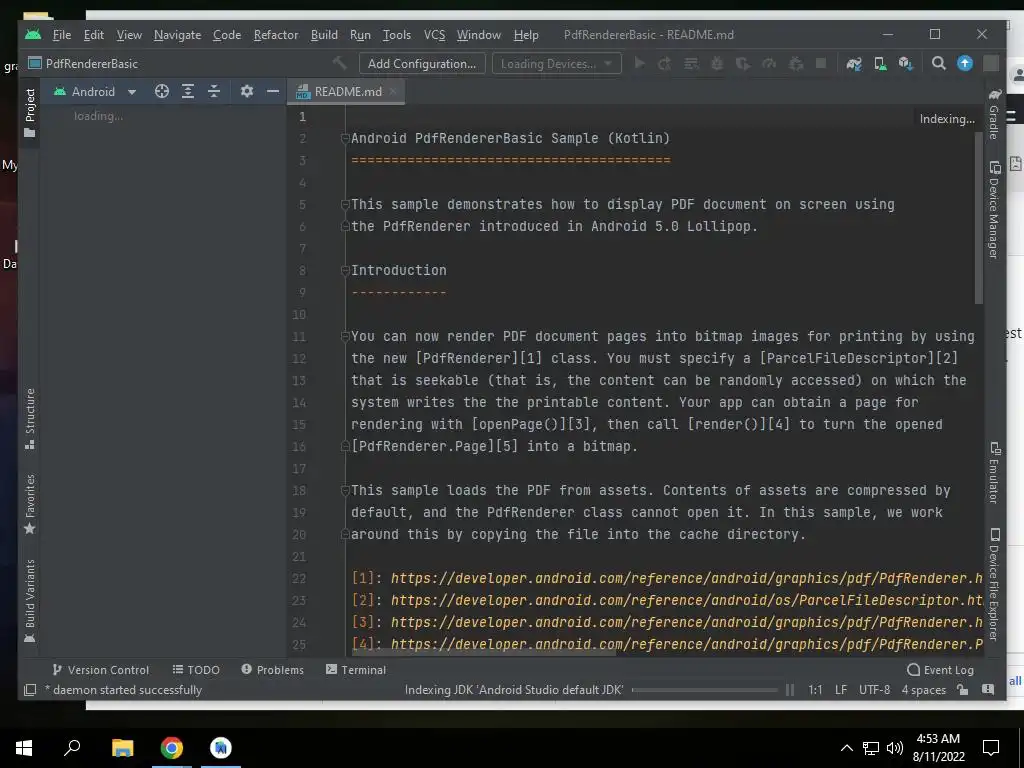1024x768 pixels.
Task: Toggle the Build Variants tool window
Action: 29,601
